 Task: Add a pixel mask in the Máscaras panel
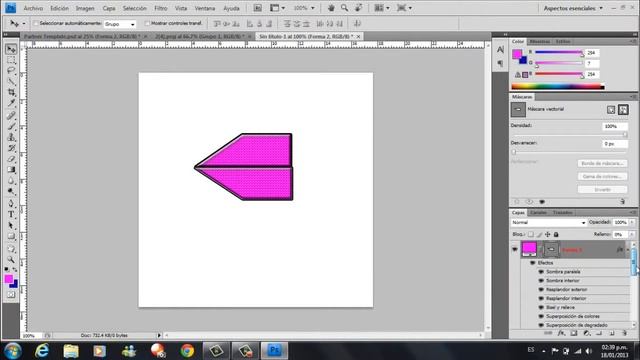[611, 109]
